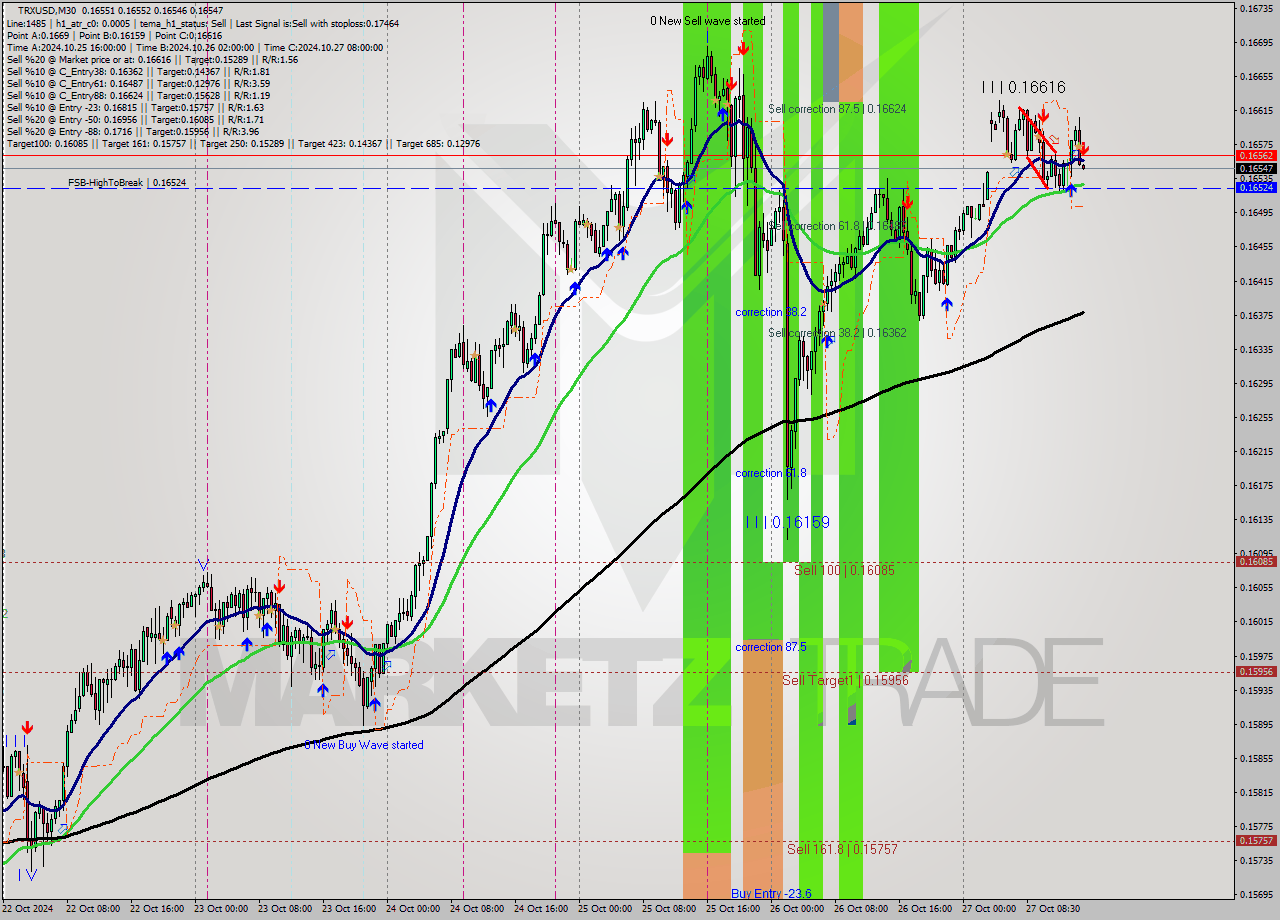Click the blue 'correction 38.2' label
Viewport: 1280px width, 920px height.
coord(770,312)
